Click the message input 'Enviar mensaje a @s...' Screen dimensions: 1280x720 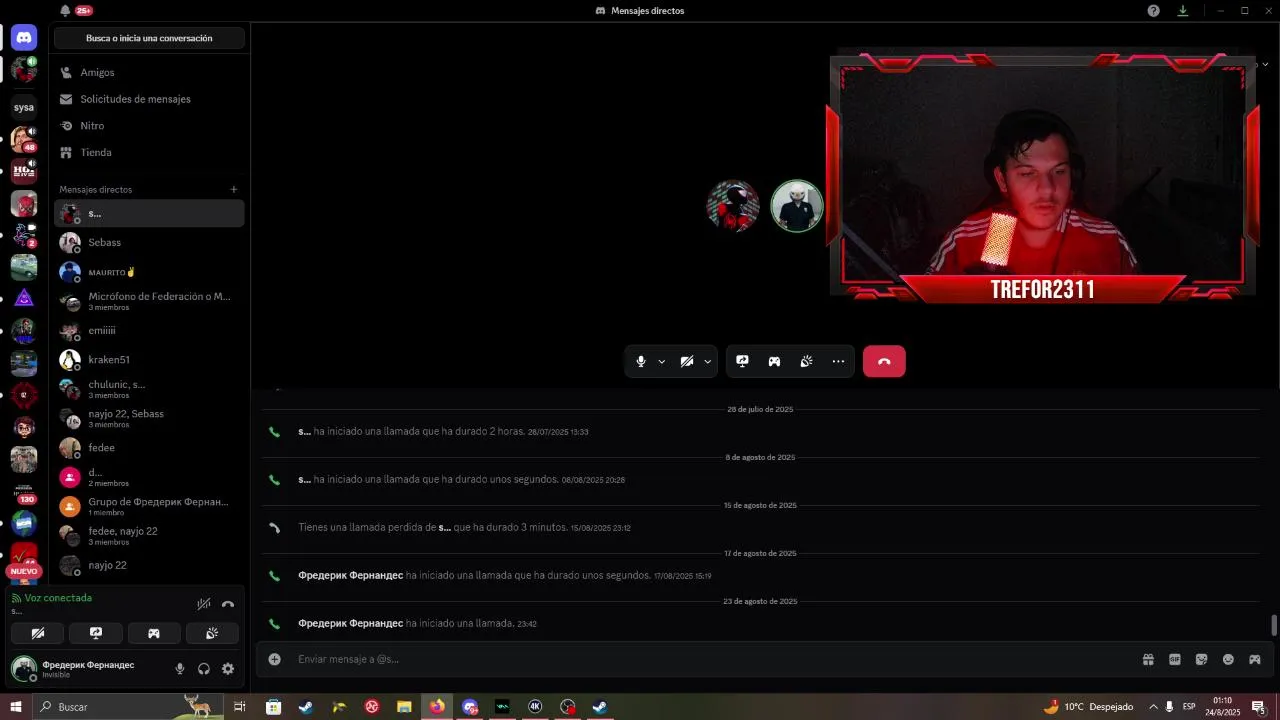[x=715, y=659]
